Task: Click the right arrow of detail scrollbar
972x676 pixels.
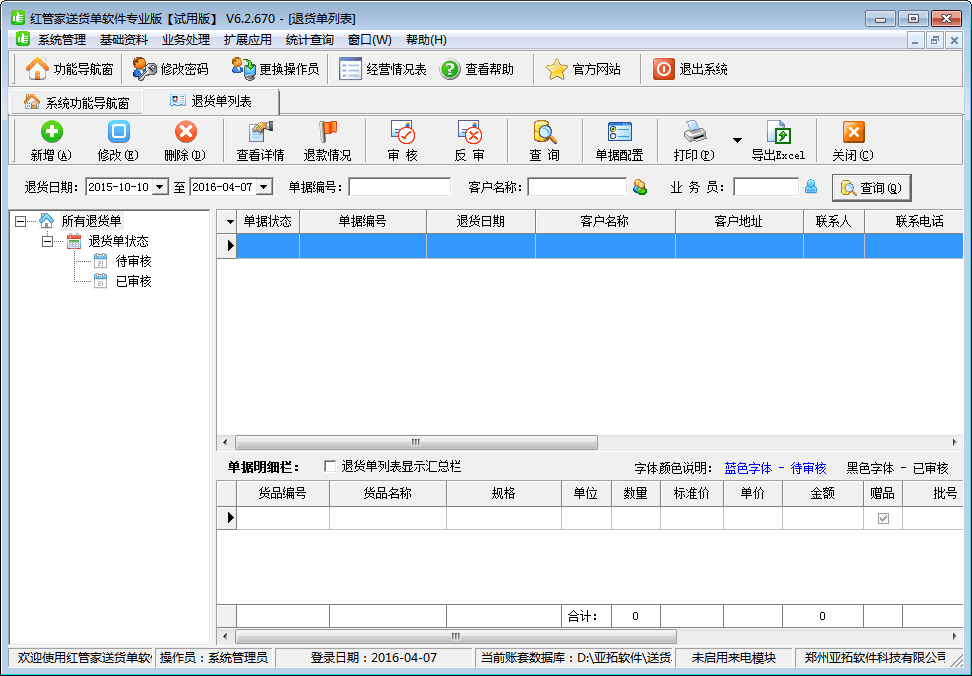Action: point(955,636)
